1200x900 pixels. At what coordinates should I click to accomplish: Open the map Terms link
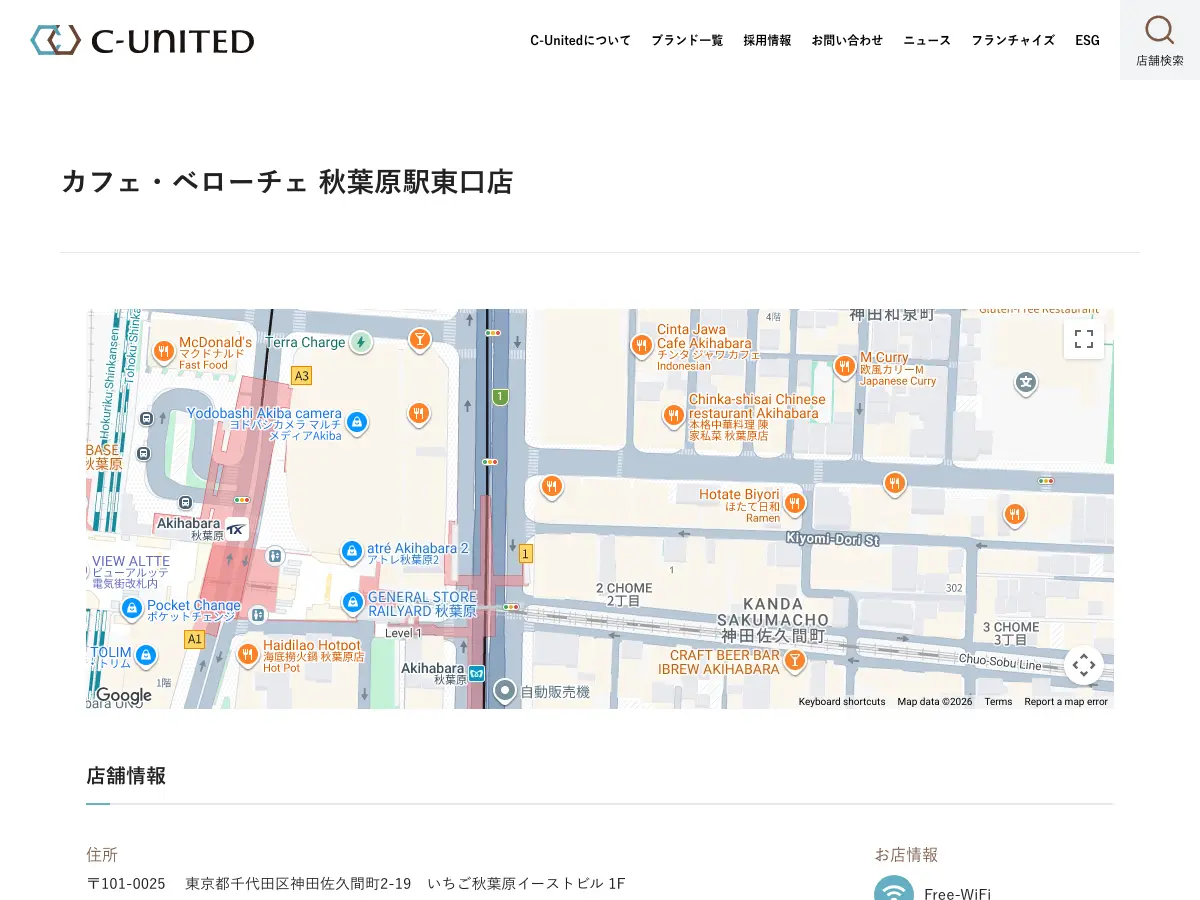tap(998, 702)
